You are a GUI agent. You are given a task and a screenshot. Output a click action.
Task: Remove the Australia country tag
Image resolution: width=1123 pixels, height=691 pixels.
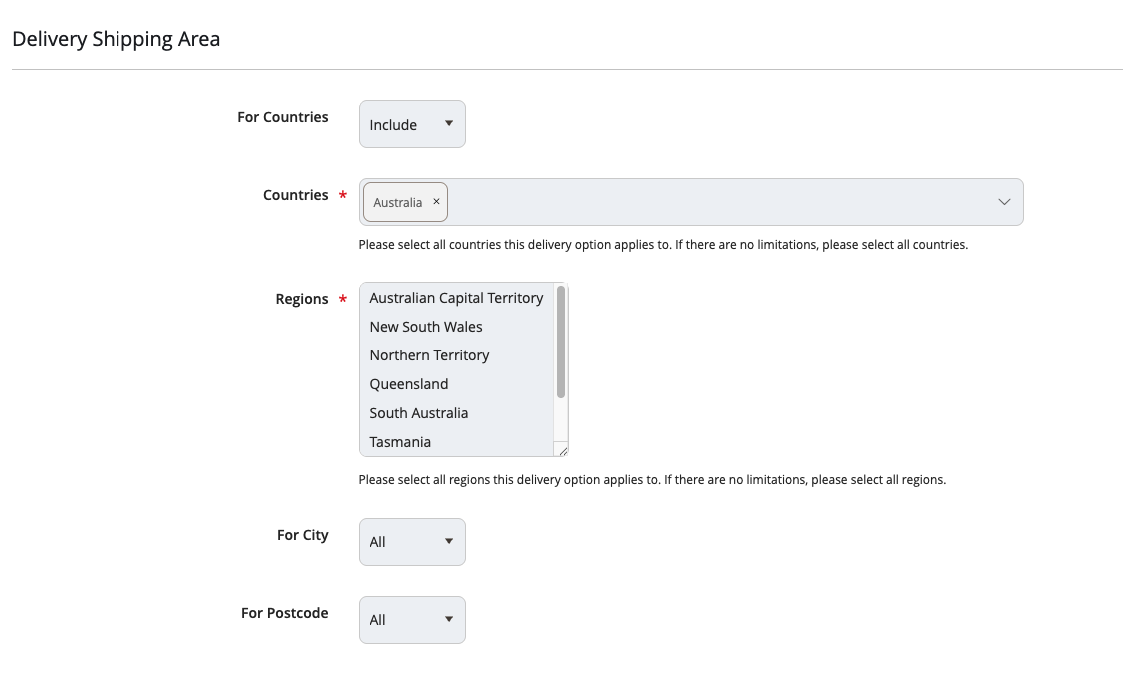click(x=436, y=202)
